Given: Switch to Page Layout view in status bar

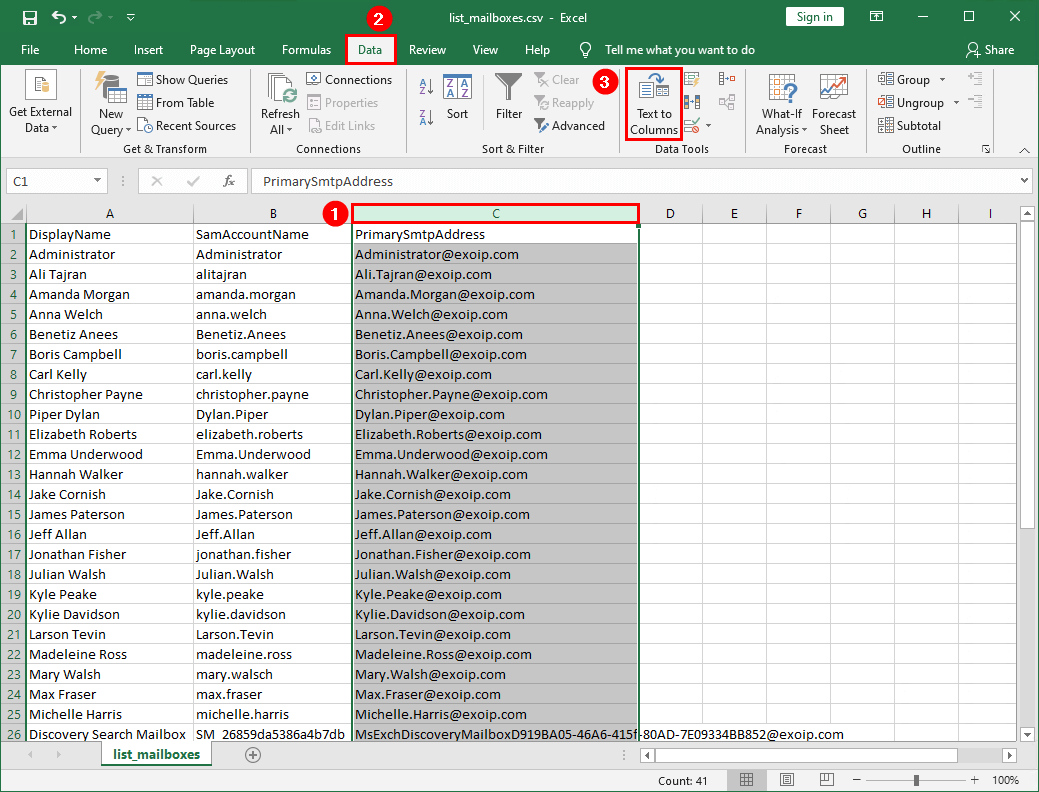Looking at the screenshot, I should [x=786, y=779].
